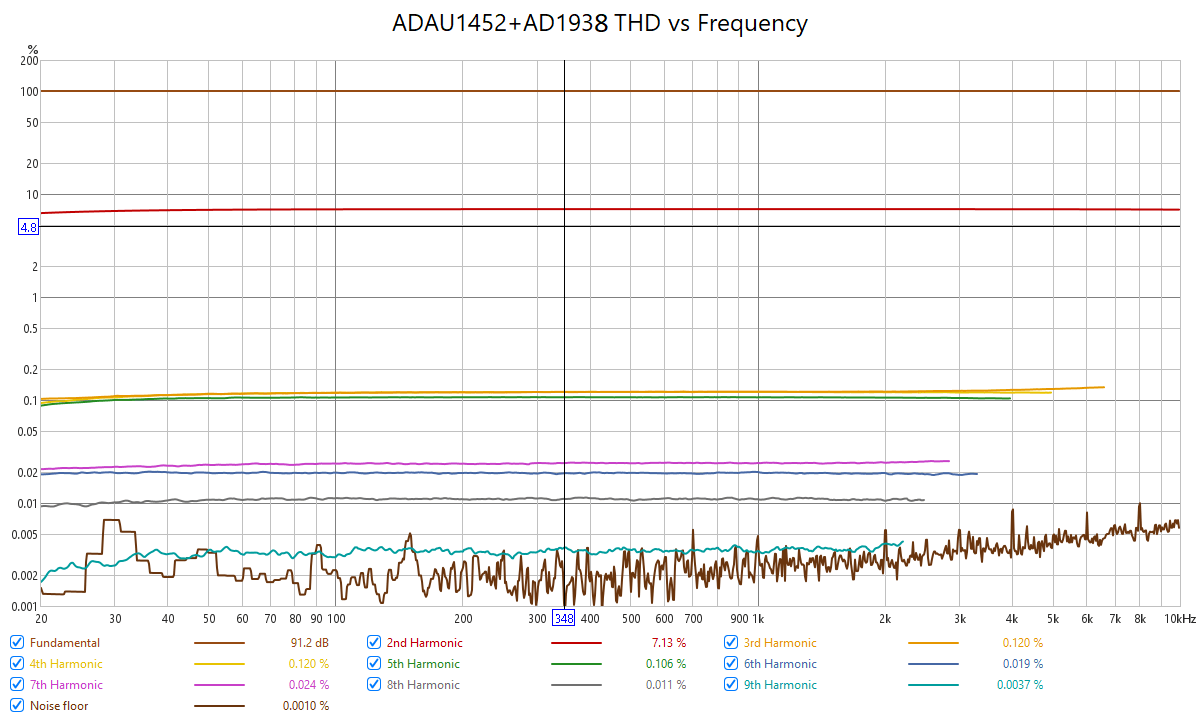Viewport: 1200px width, 717px height.
Task: Disable the 5th Harmonic checkbox
Action: [x=373, y=663]
